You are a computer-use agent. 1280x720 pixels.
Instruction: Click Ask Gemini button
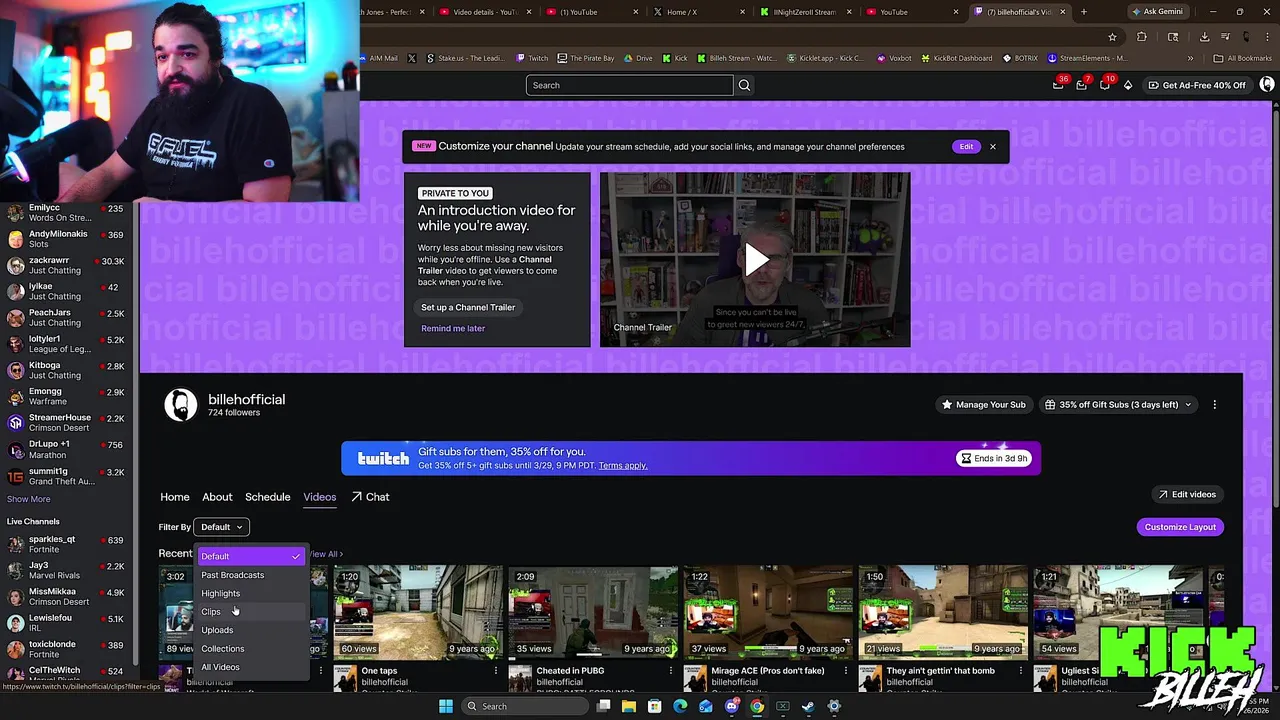click(x=1157, y=12)
